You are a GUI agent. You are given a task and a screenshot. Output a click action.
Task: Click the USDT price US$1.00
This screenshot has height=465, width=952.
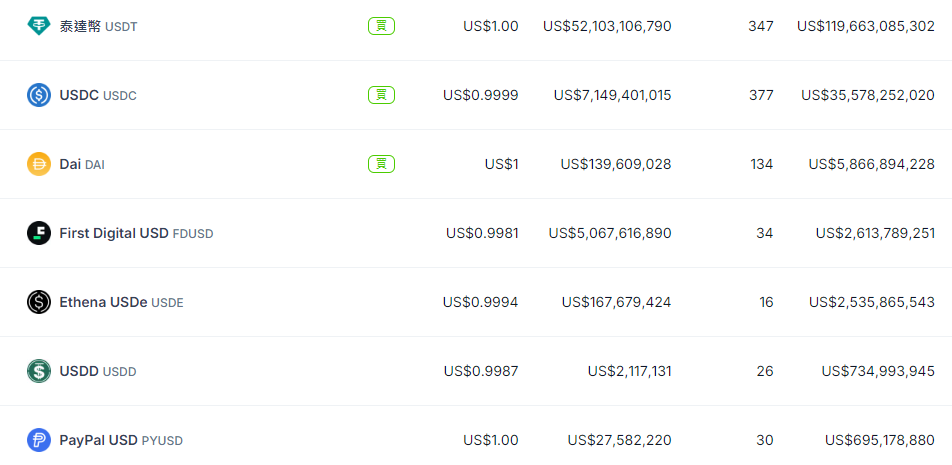[x=490, y=26]
